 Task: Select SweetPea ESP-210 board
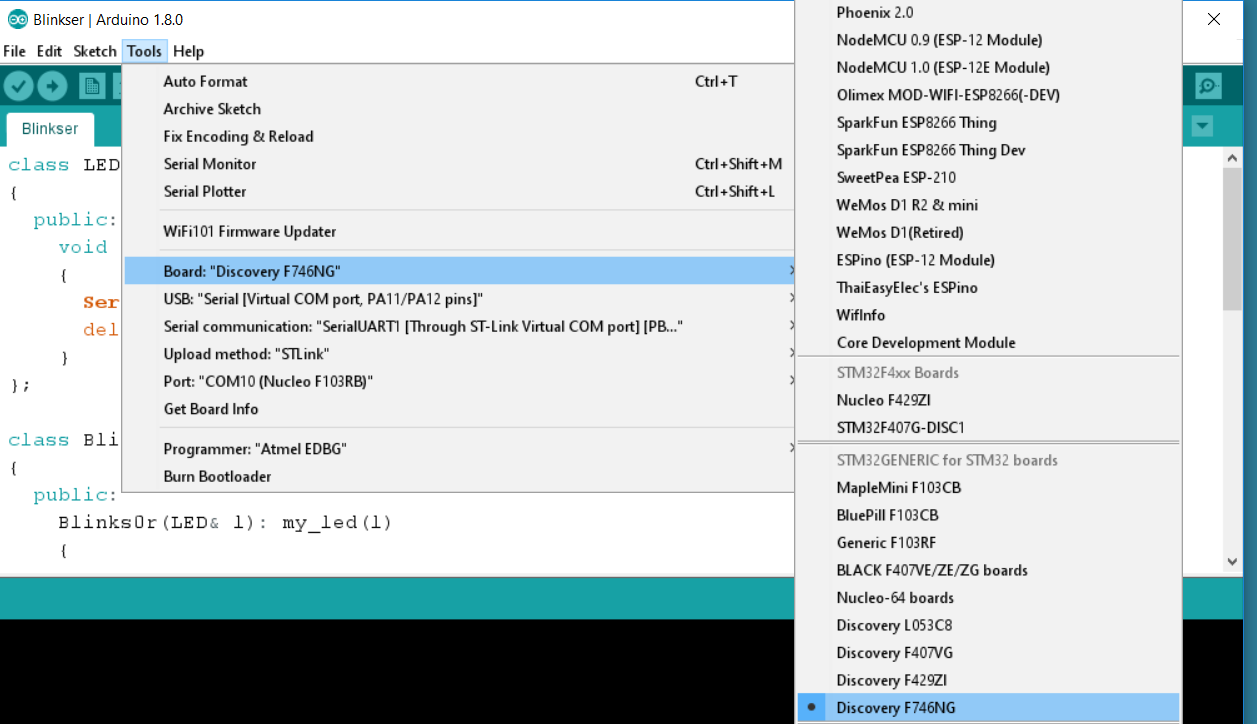(x=988, y=177)
